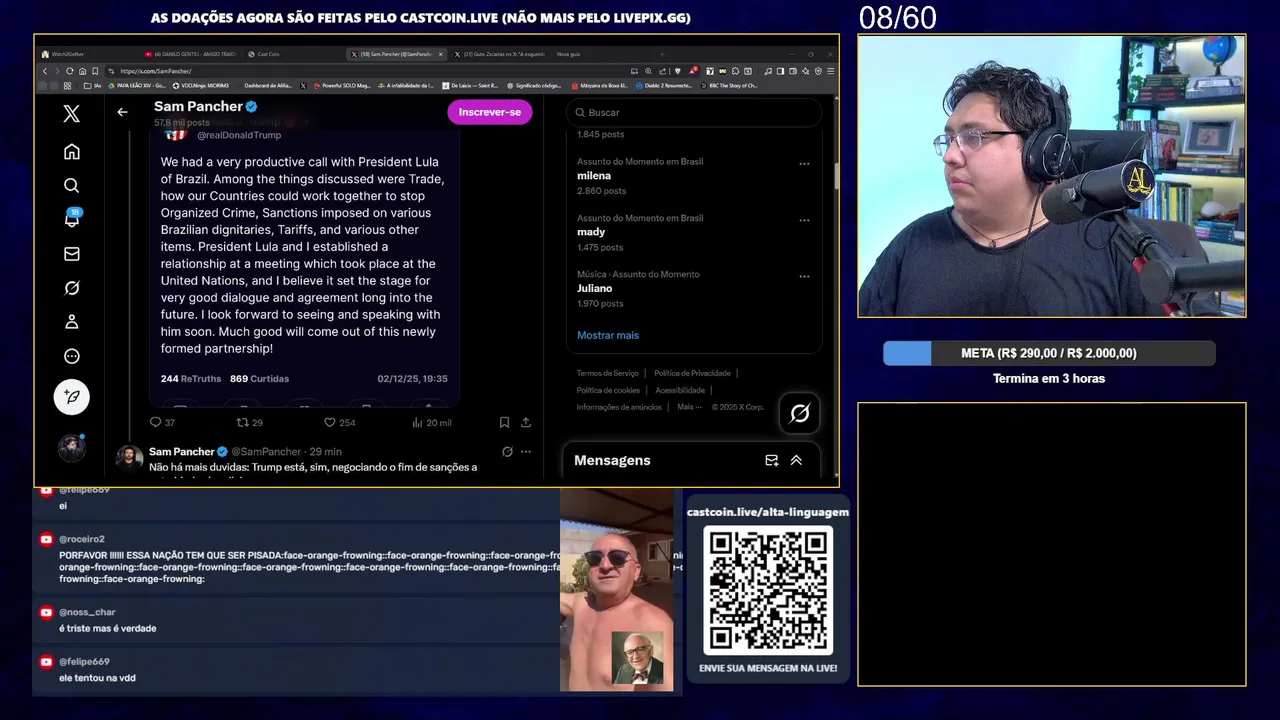
Task: Share the post via share icon
Action: click(x=526, y=423)
